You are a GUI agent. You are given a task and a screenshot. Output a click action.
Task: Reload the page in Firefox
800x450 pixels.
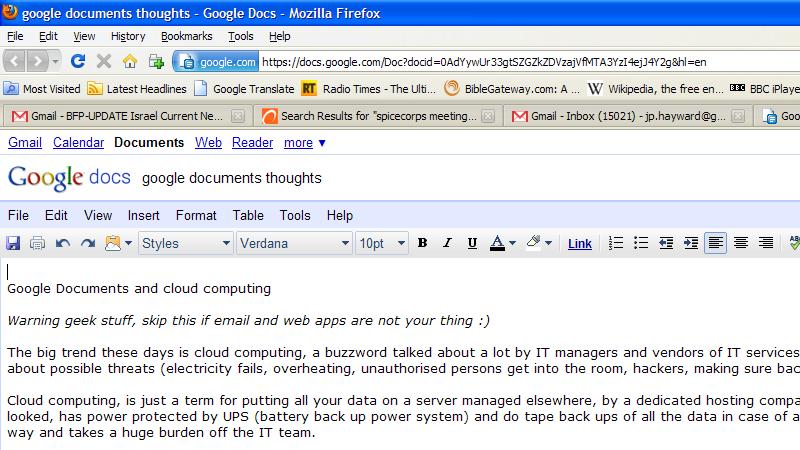click(78, 61)
